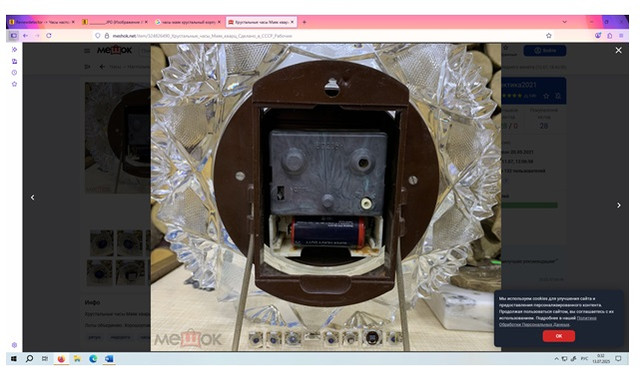Select the active Meshok crystal clock tab
The image size is (640, 378).
(x=261, y=22)
